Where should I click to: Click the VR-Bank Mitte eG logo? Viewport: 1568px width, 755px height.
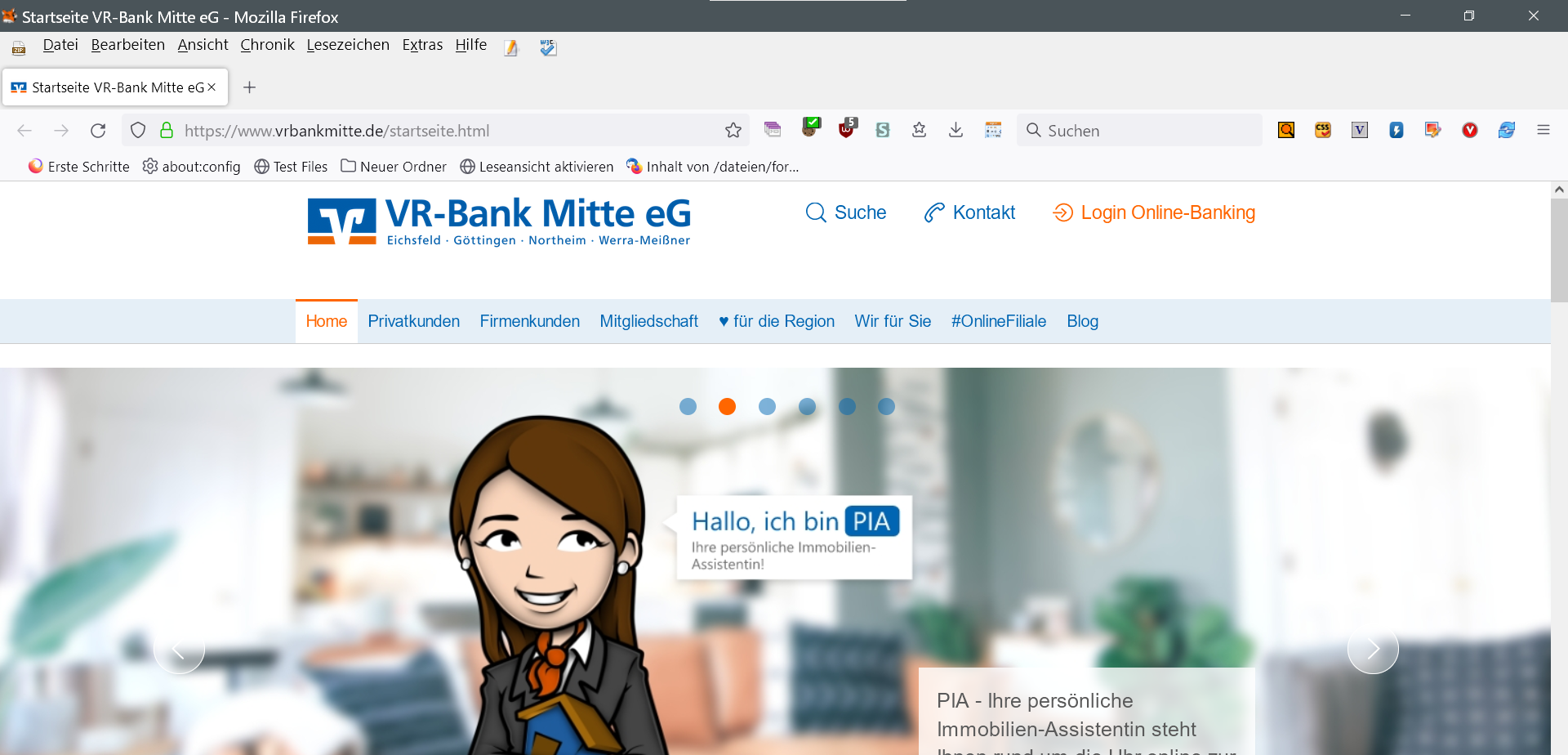(499, 221)
